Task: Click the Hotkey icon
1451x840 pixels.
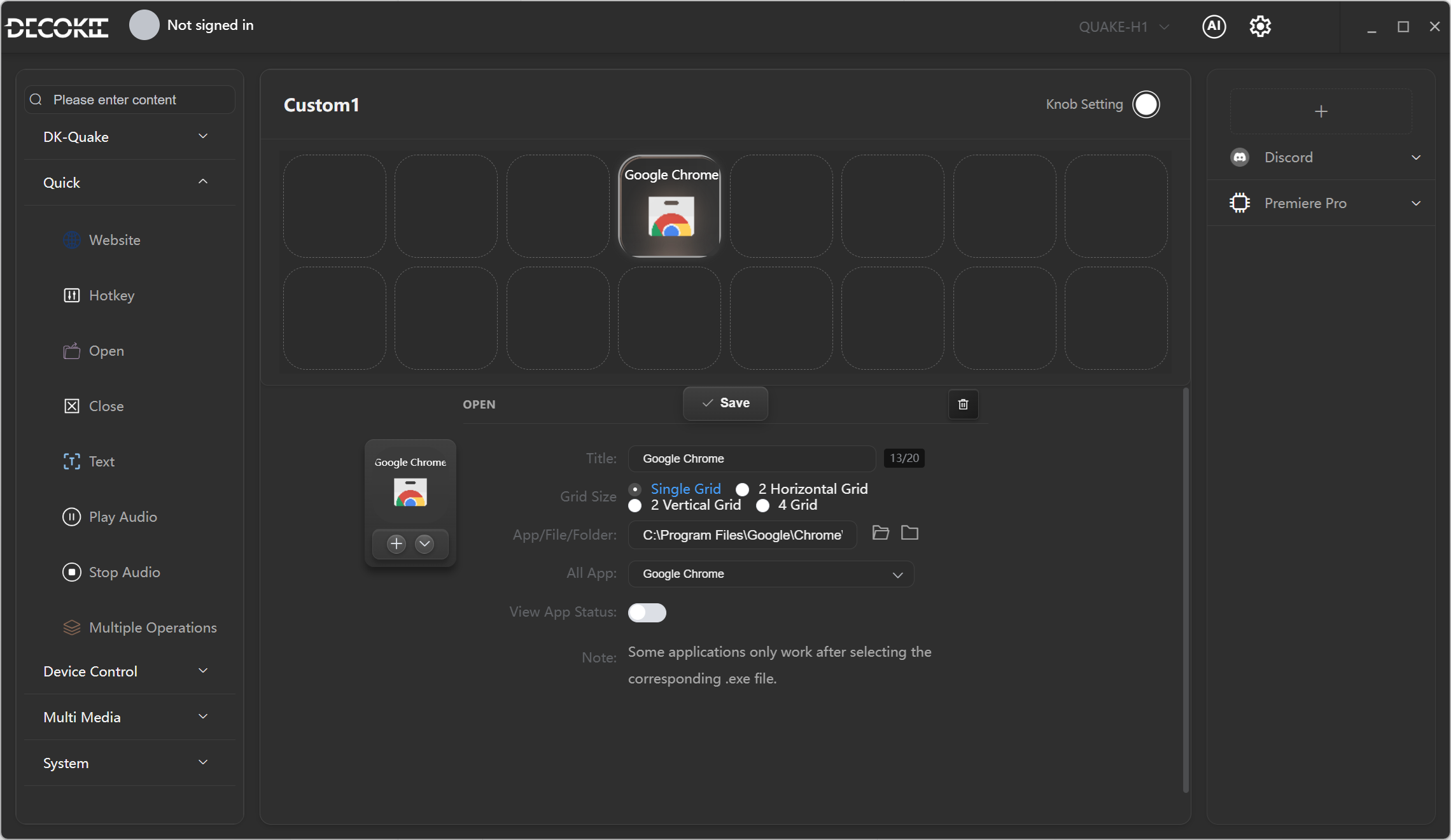Action: tap(72, 295)
